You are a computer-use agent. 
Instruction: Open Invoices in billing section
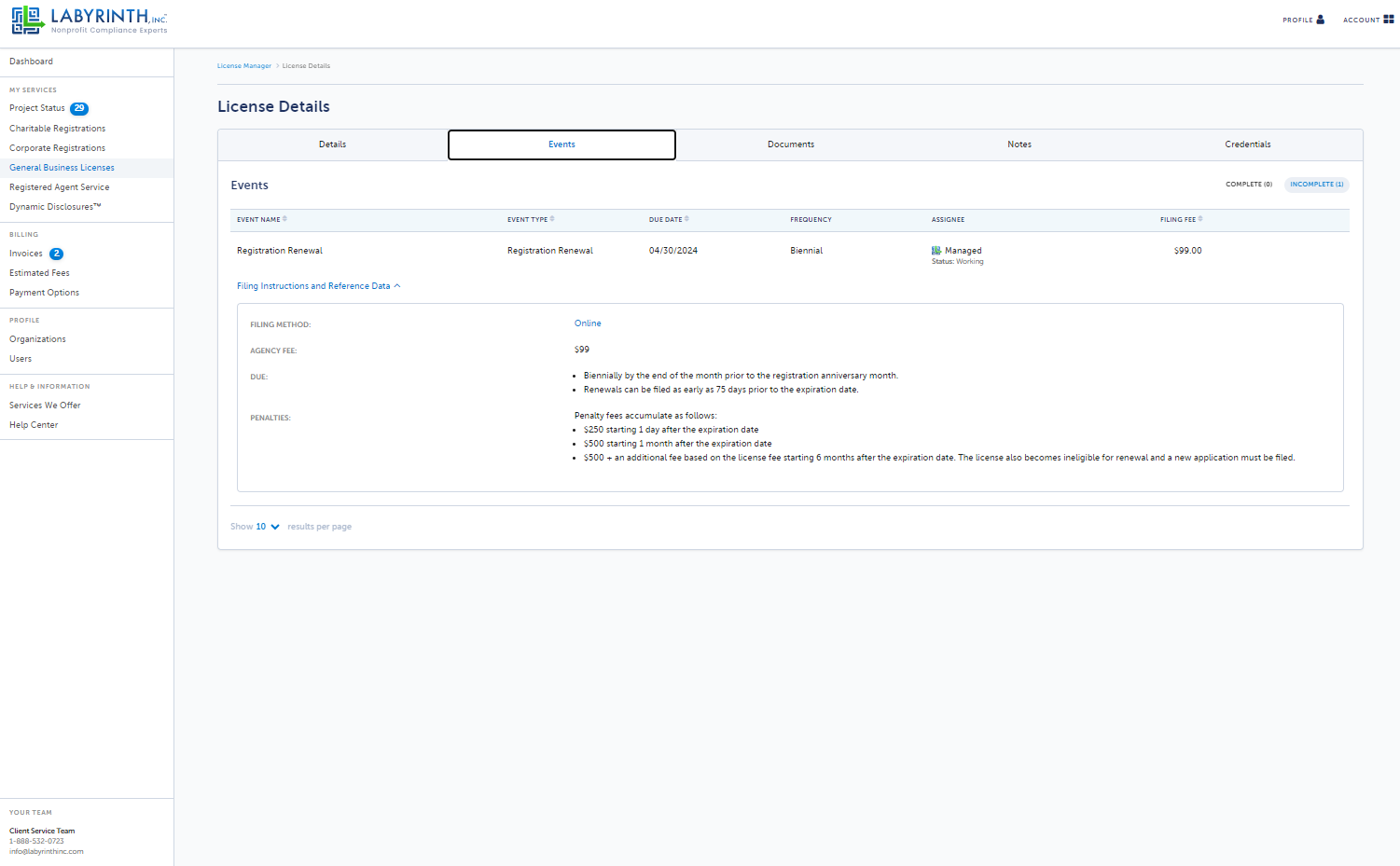click(26, 254)
